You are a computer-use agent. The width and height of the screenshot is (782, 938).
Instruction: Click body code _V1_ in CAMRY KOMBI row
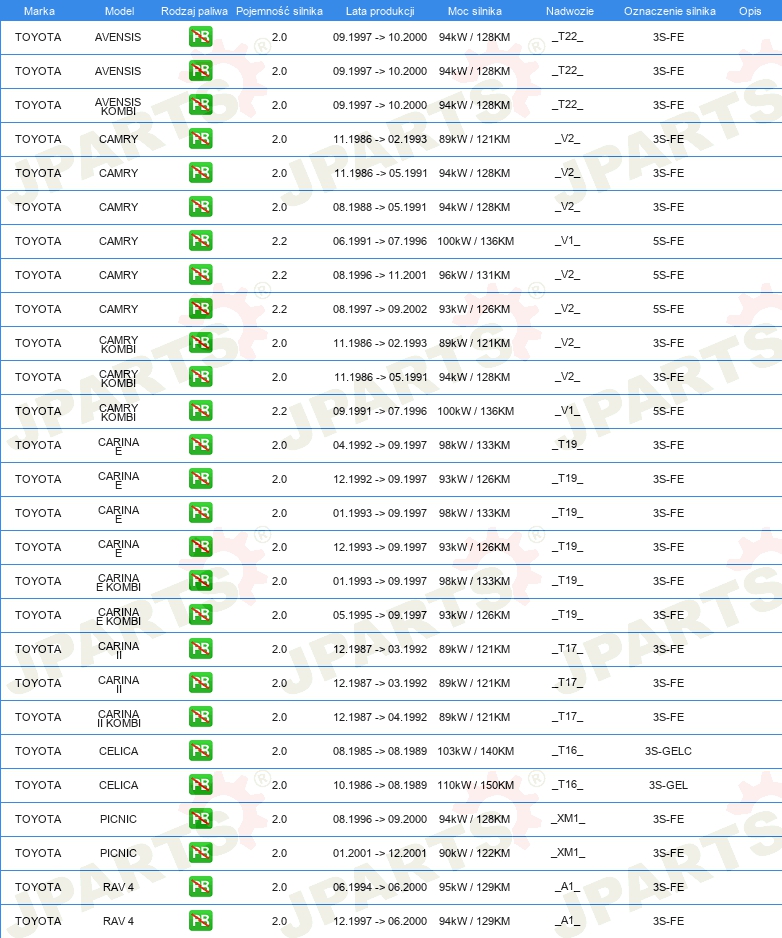point(568,410)
